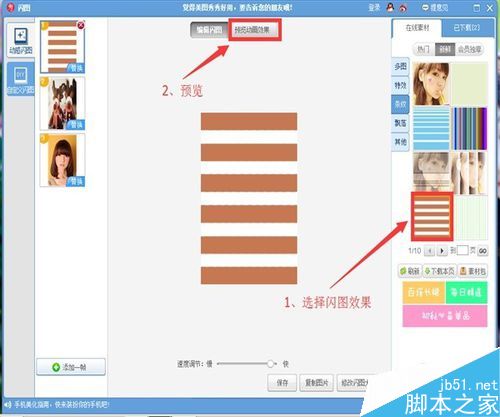
Task: Choose the 特效 category tab
Action: [x=400, y=85]
